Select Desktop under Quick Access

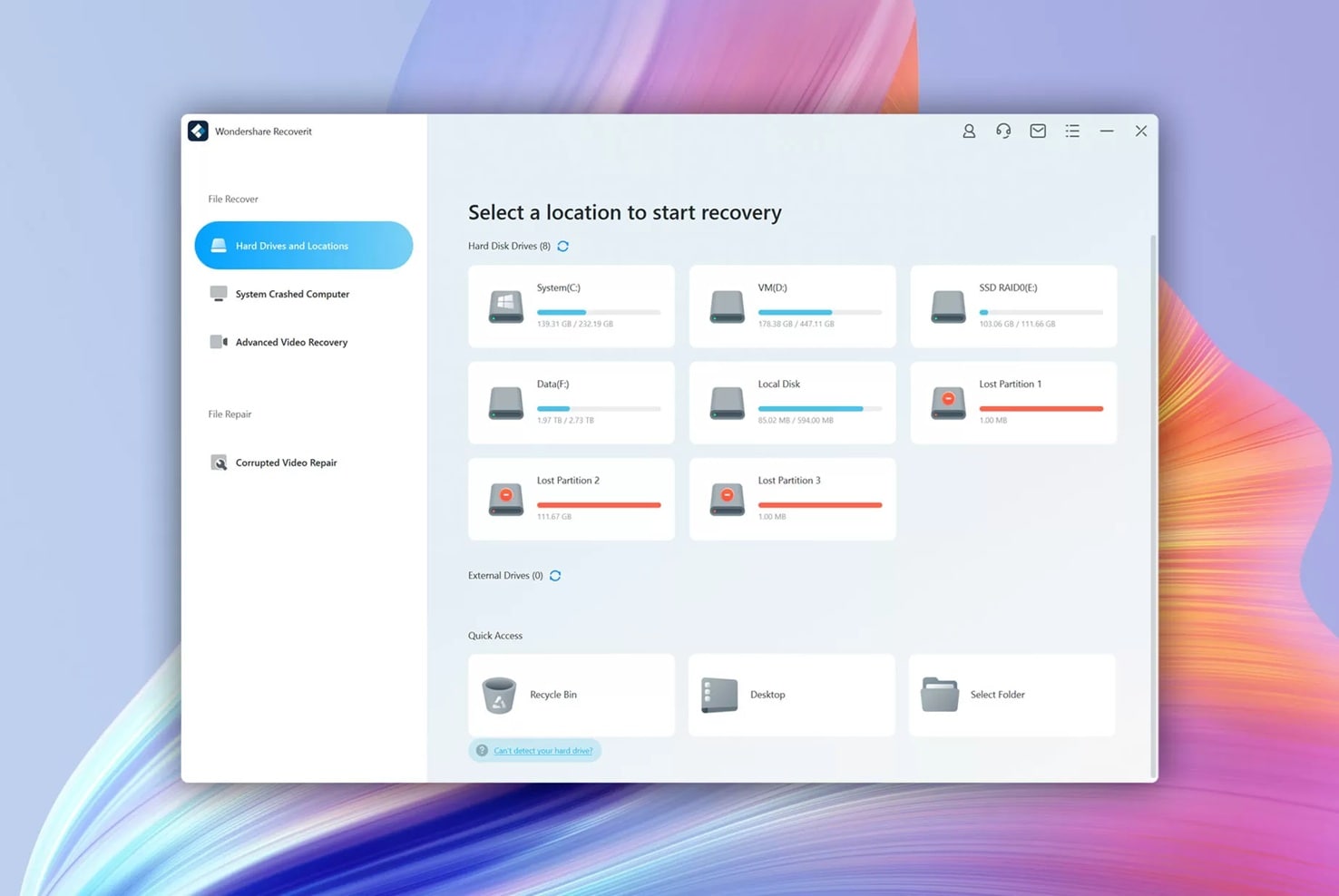(x=791, y=695)
